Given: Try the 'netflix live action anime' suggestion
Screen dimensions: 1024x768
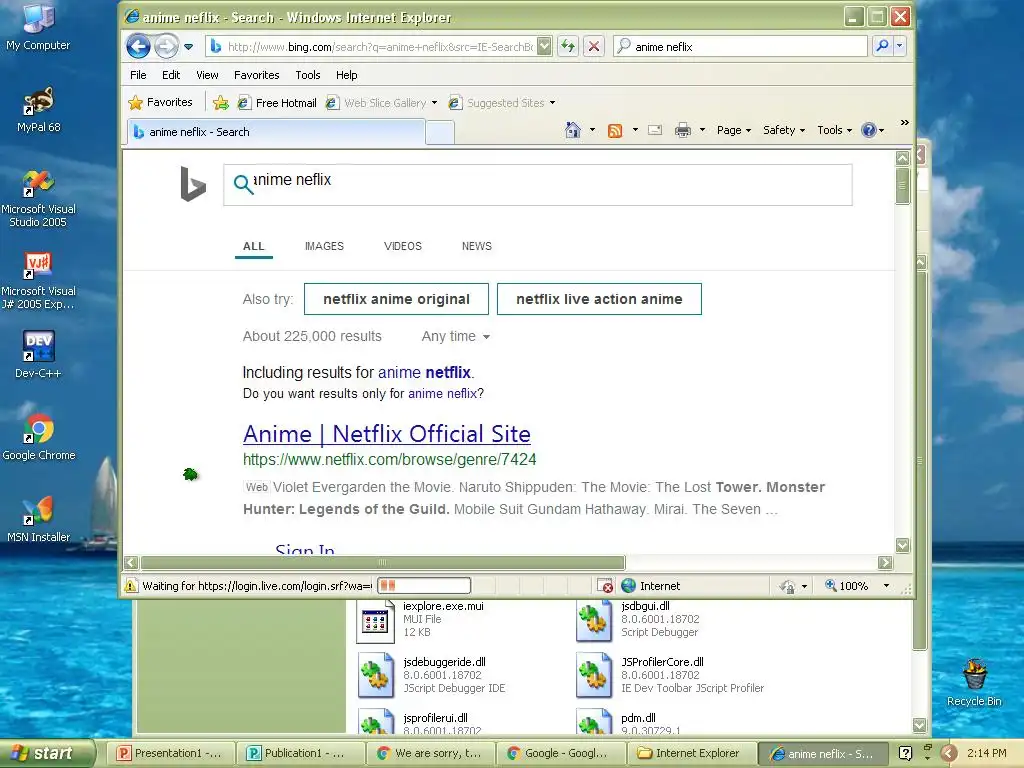Looking at the screenshot, I should point(599,299).
